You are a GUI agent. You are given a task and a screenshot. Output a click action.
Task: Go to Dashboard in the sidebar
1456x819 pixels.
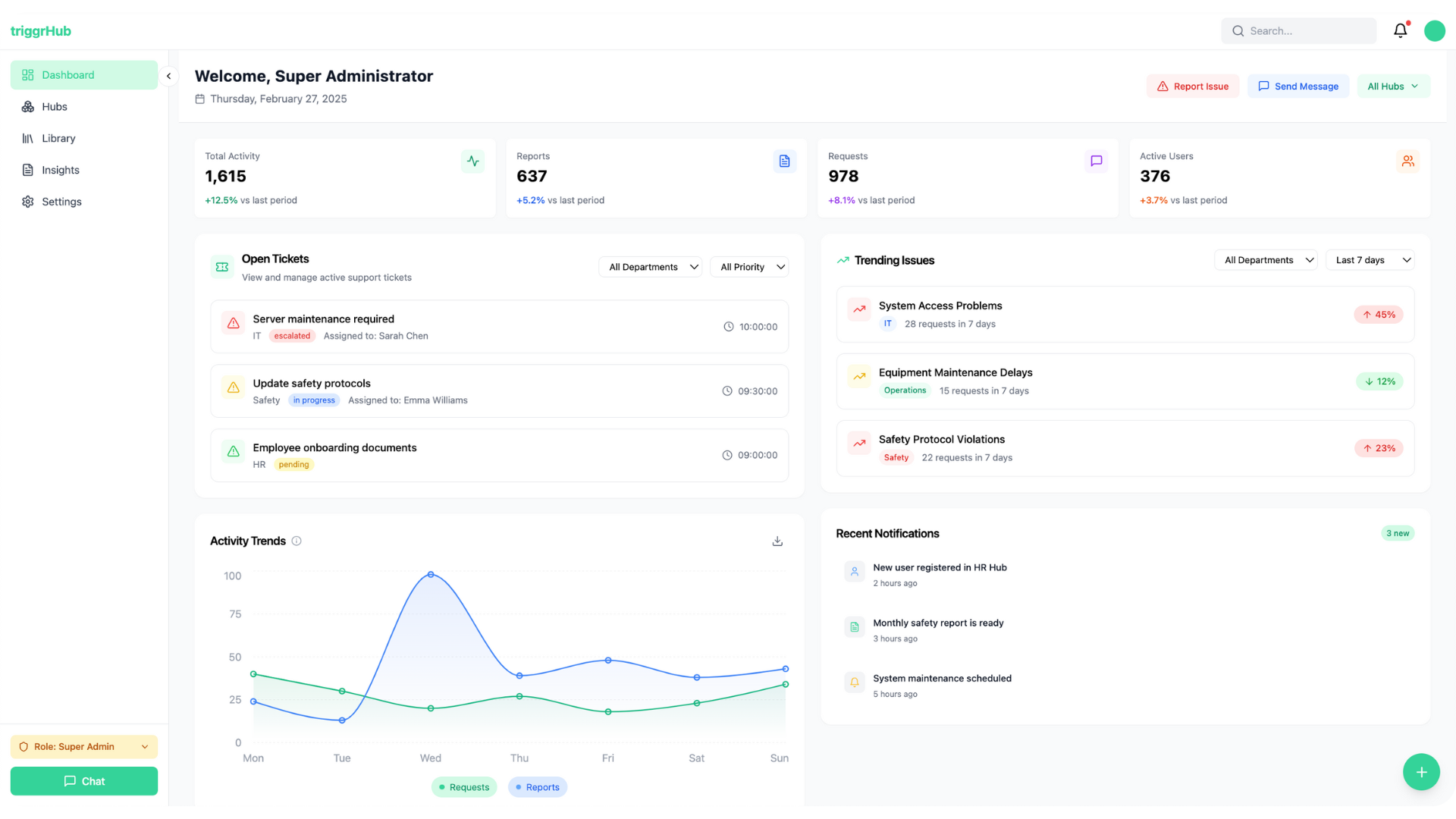click(x=84, y=75)
